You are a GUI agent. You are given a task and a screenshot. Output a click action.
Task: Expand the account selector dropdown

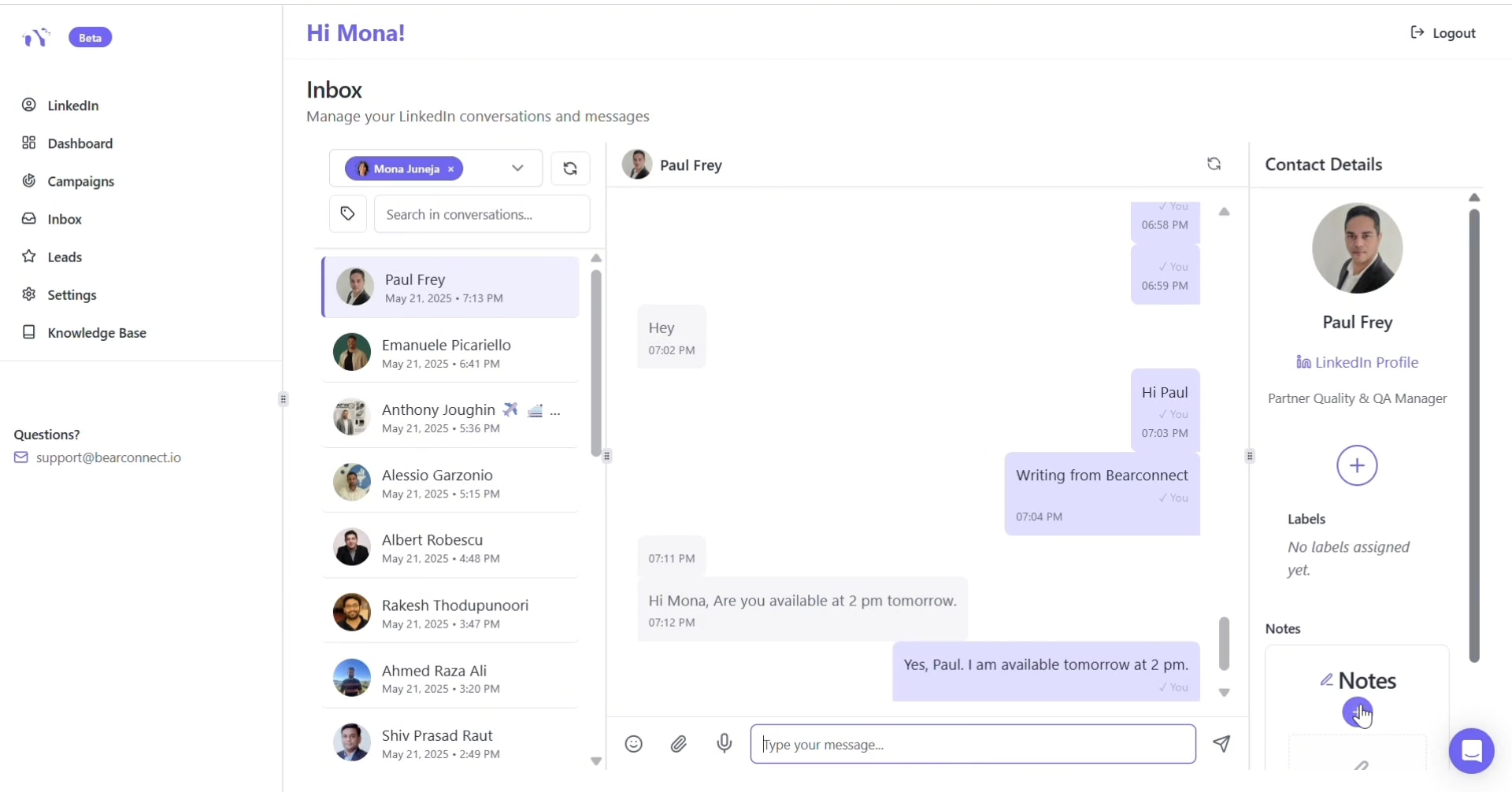click(517, 168)
